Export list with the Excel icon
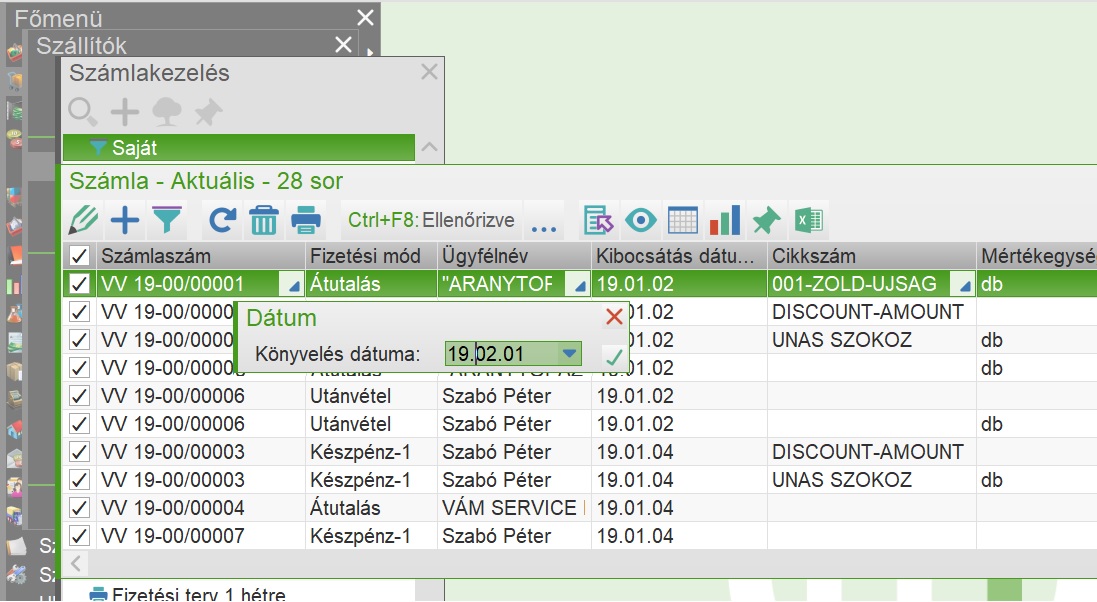The height and width of the screenshot is (602, 1097). click(x=809, y=220)
